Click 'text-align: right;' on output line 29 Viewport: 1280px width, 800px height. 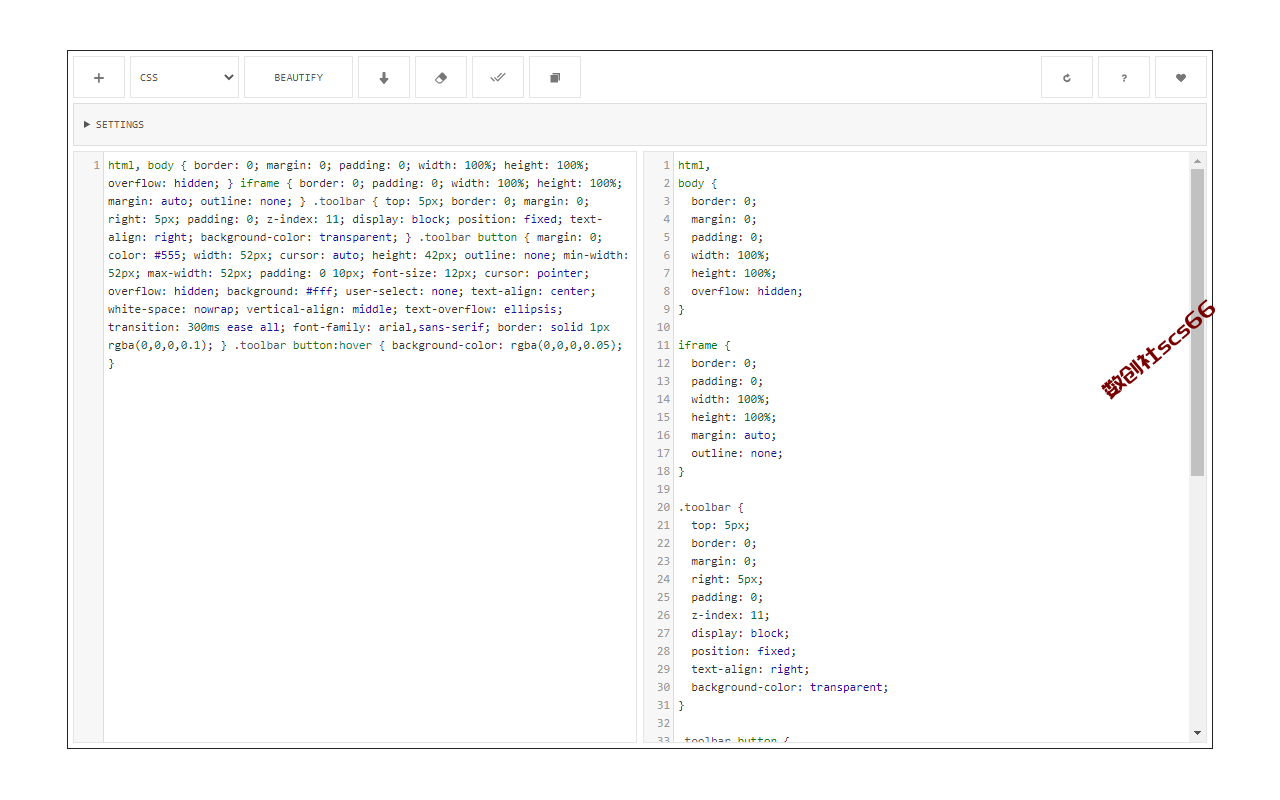pyautogui.click(x=750, y=669)
